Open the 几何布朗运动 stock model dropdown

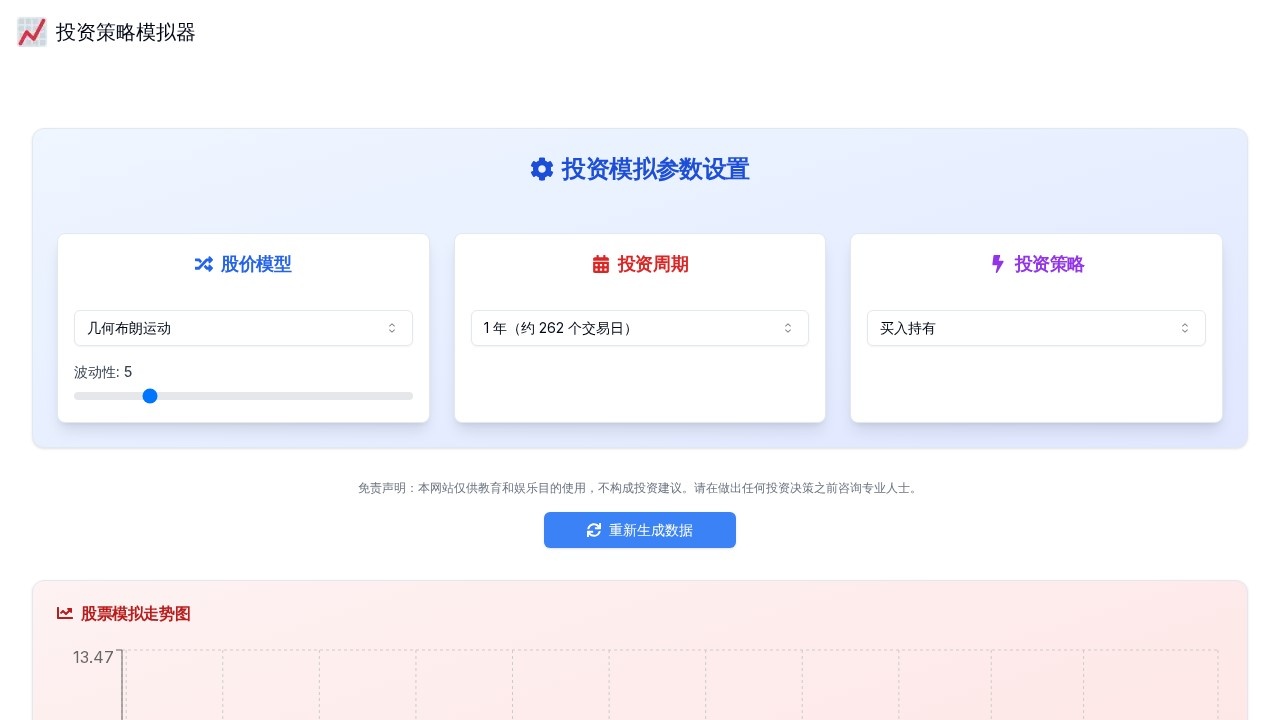[243, 328]
